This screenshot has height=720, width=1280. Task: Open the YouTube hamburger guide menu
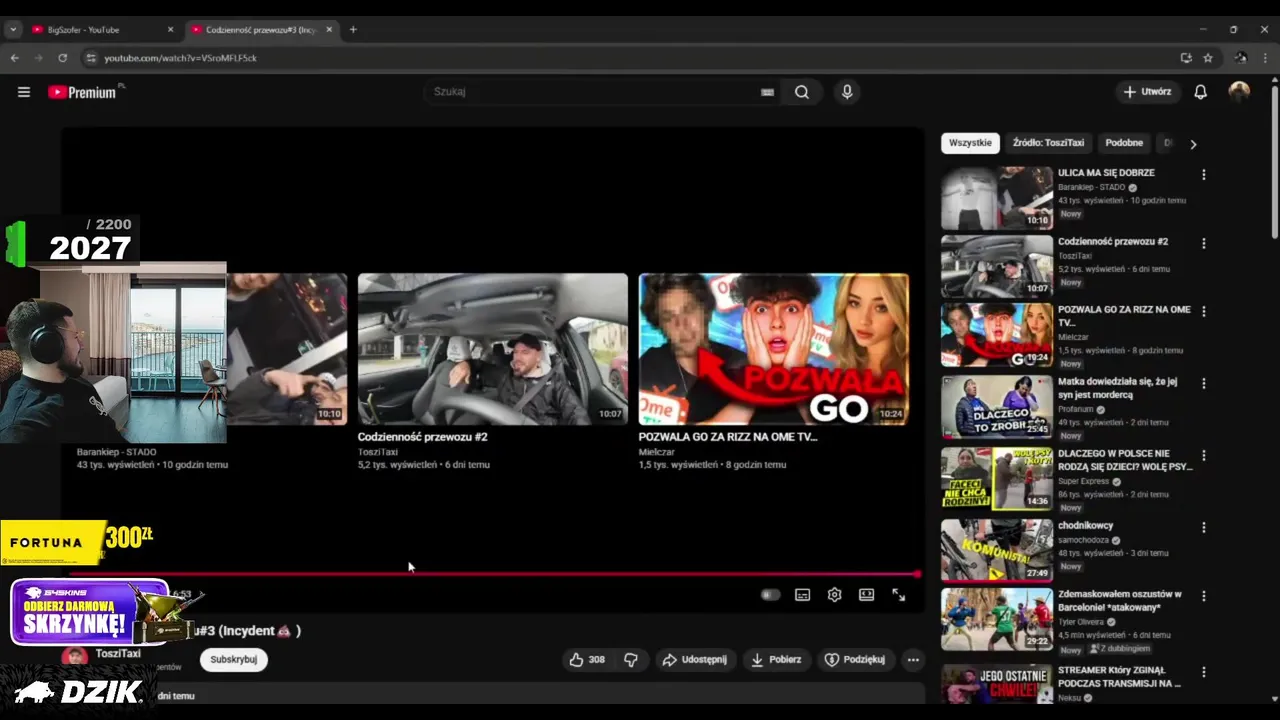coord(23,92)
